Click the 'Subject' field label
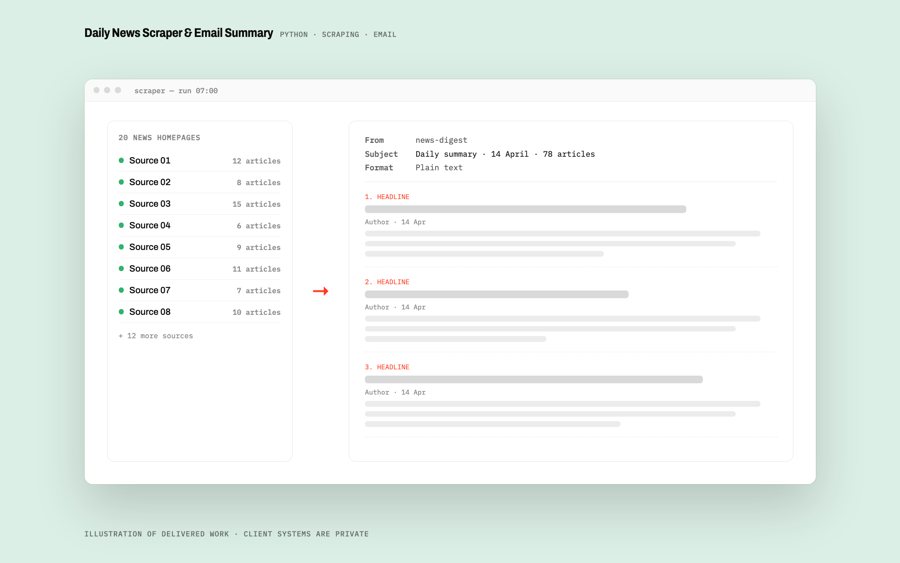Image resolution: width=900 pixels, height=563 pixels. coord(381,154)
